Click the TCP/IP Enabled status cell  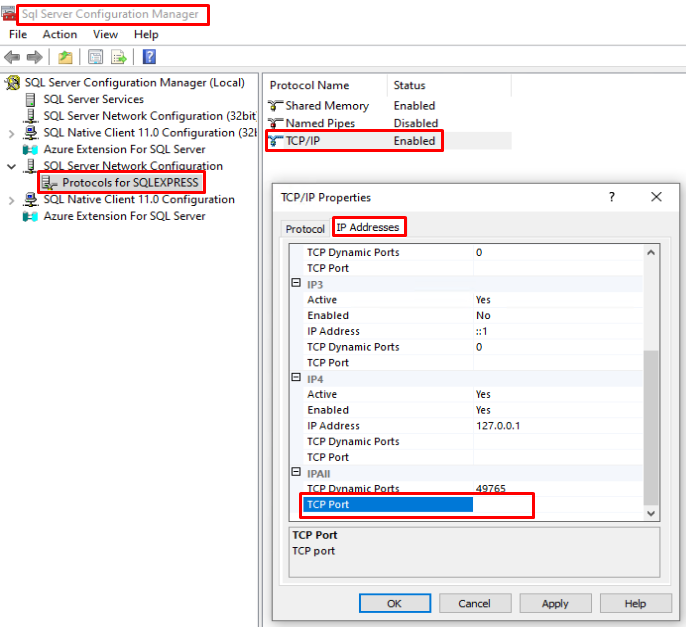(x=414, y=141)
